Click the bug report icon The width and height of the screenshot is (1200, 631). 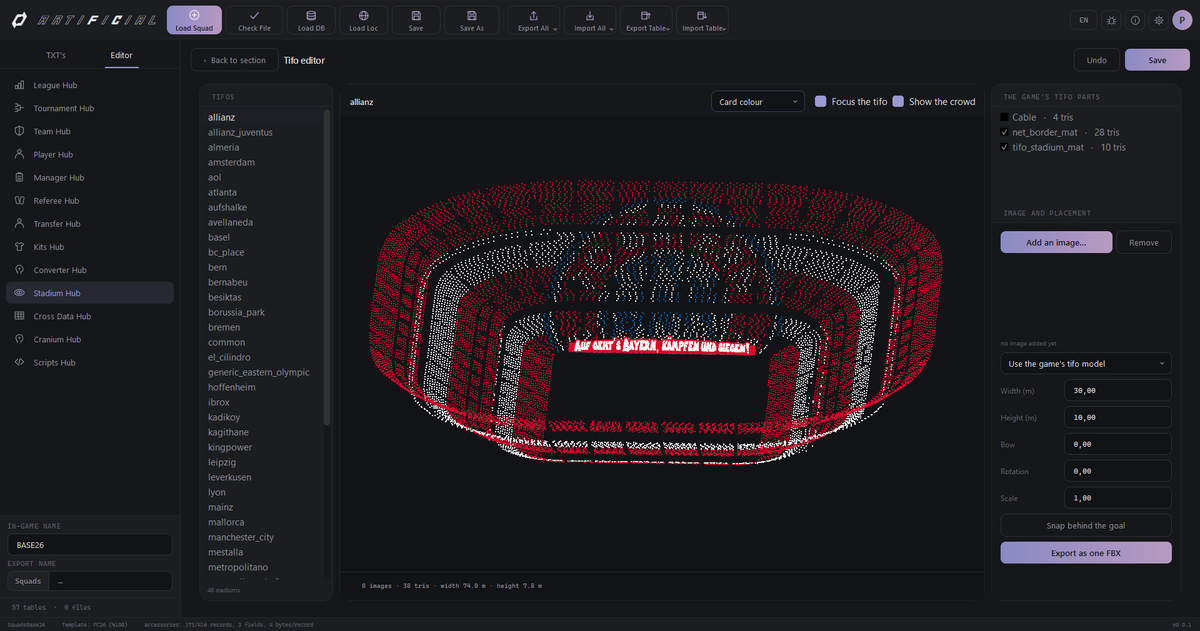(x=1112, y=20)
